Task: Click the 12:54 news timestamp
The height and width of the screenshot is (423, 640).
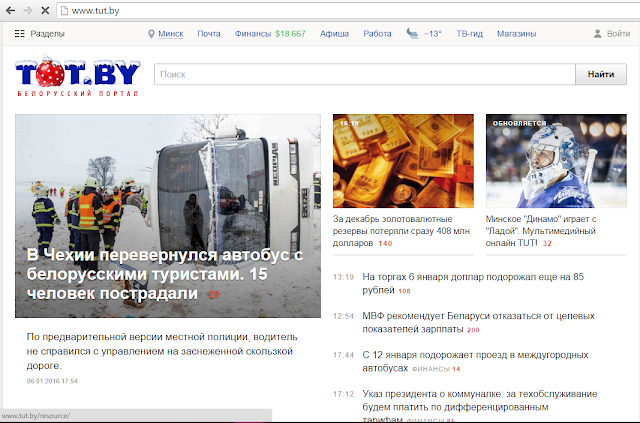Action: coord(343,316)
